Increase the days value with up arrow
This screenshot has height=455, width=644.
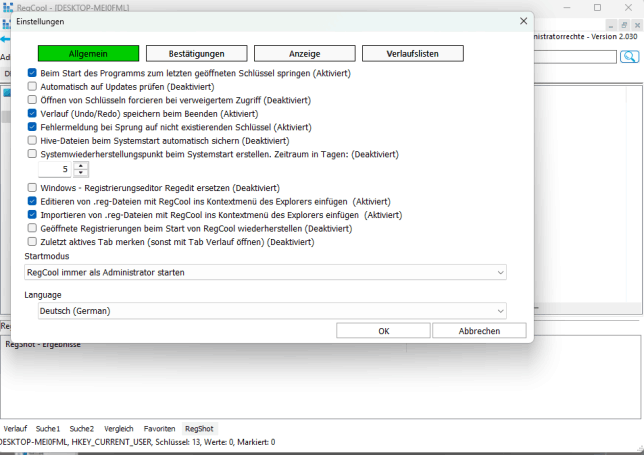[x=81, y=166]
